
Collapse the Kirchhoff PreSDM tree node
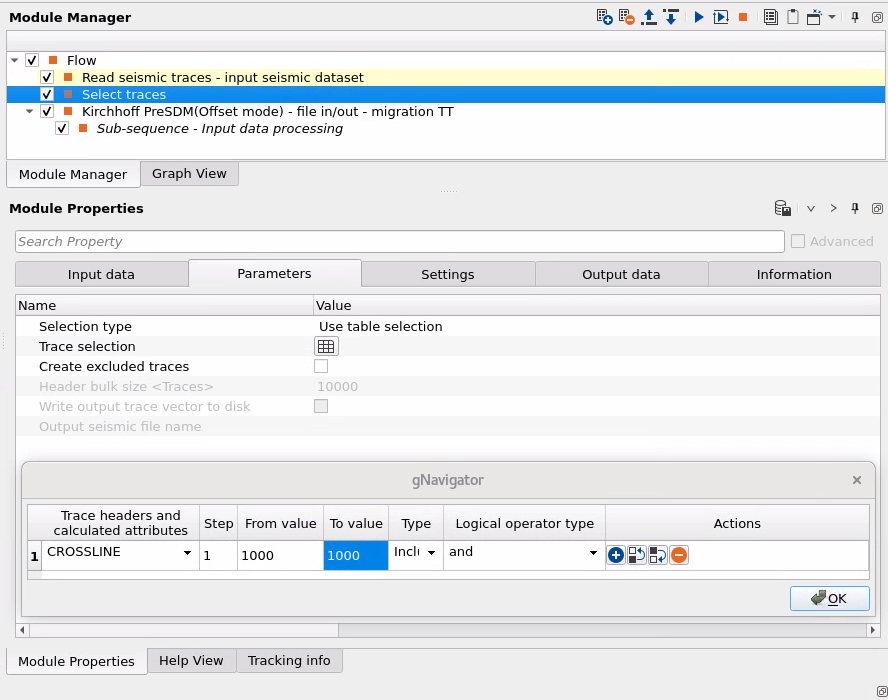(x=29, y=111)
